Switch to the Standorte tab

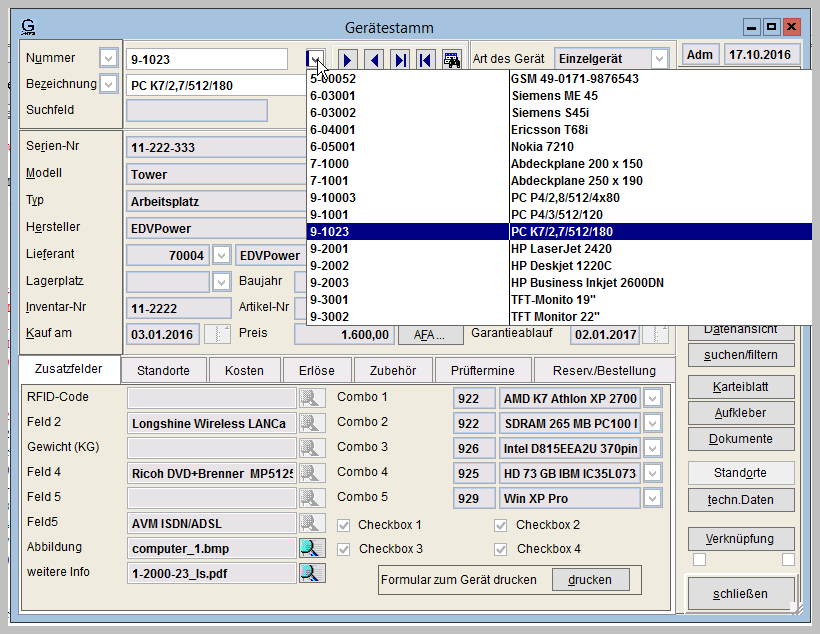click(163, 370)
